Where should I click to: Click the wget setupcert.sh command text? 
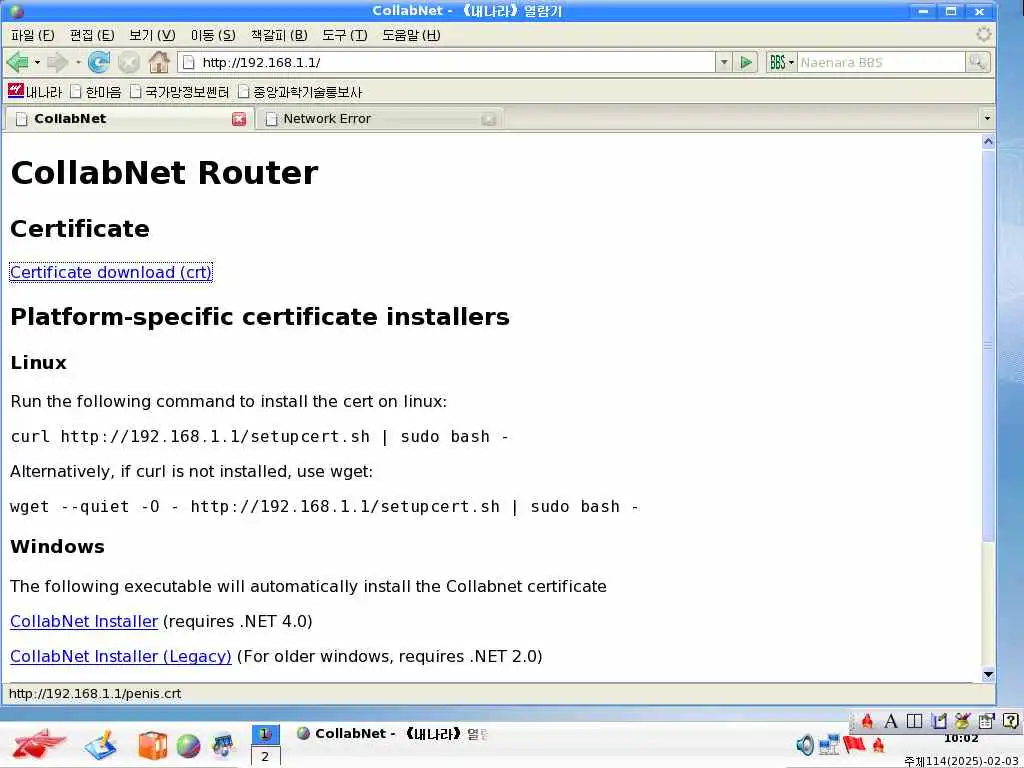[x=325, y=507]
